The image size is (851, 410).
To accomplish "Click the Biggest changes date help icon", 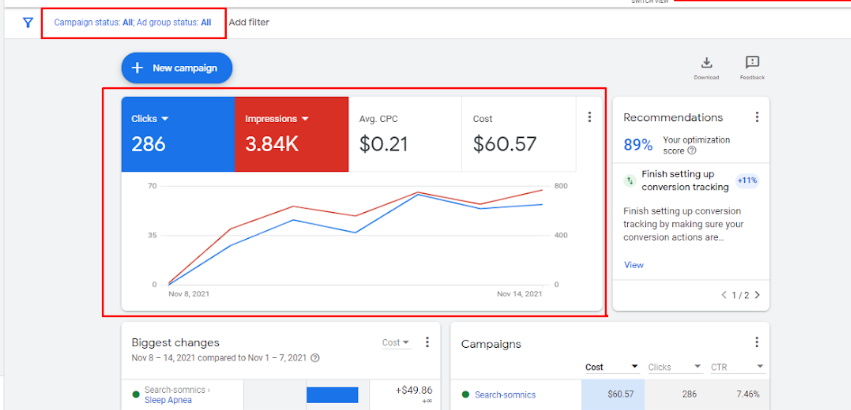I will click(x=315, y=357).
